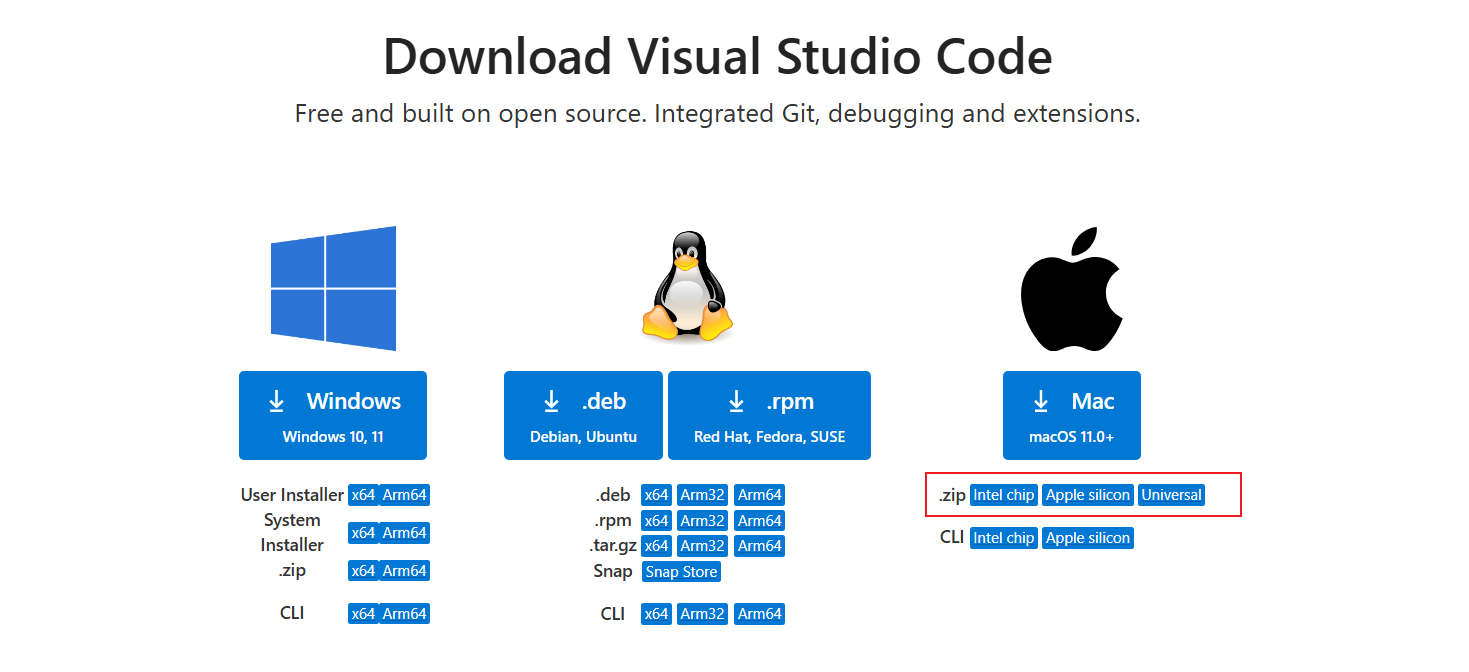
Task: Select x64 for Windows System Installer
Action: (363, 533)
